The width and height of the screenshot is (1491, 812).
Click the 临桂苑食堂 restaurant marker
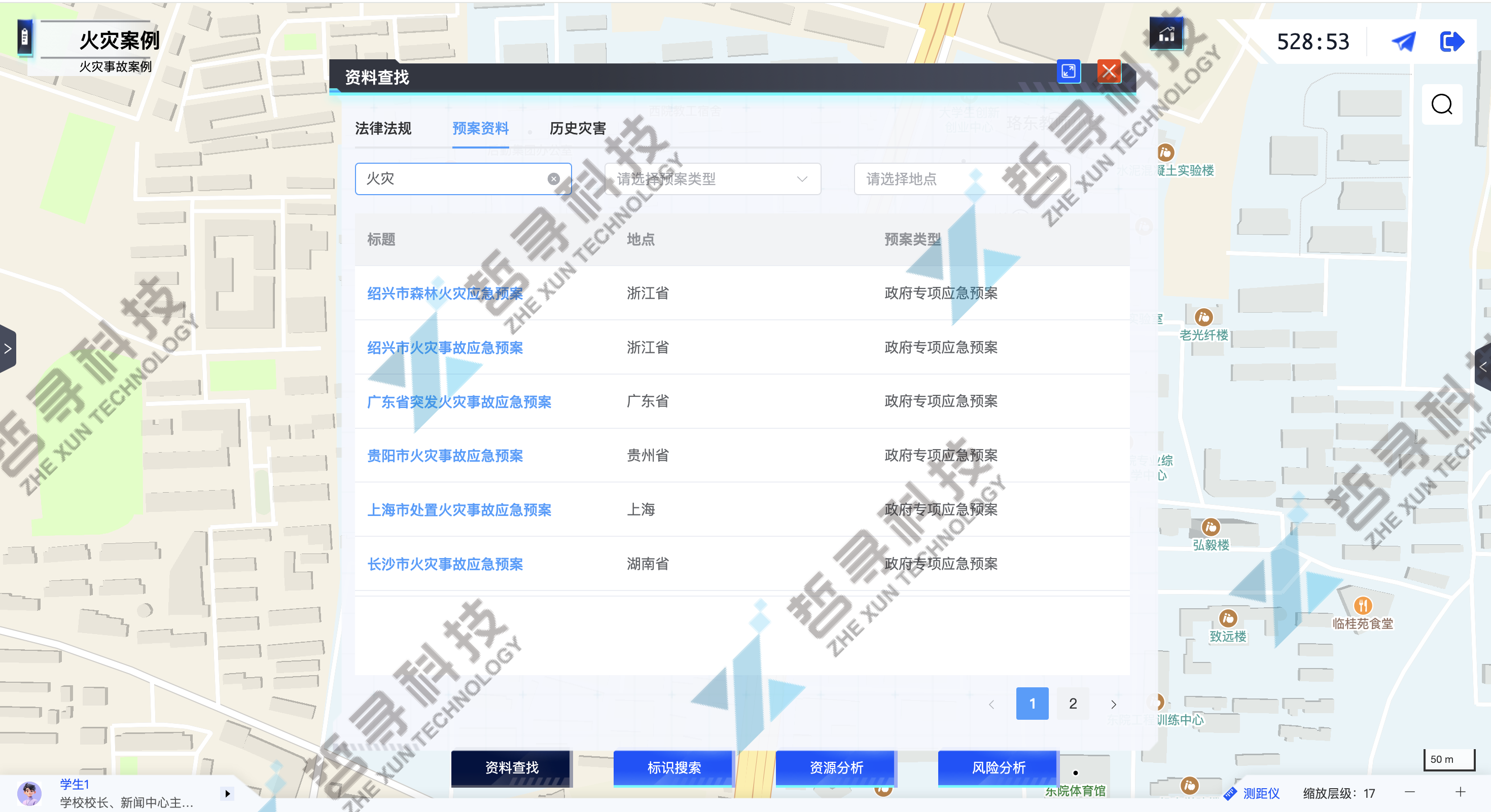[1363, 606]
